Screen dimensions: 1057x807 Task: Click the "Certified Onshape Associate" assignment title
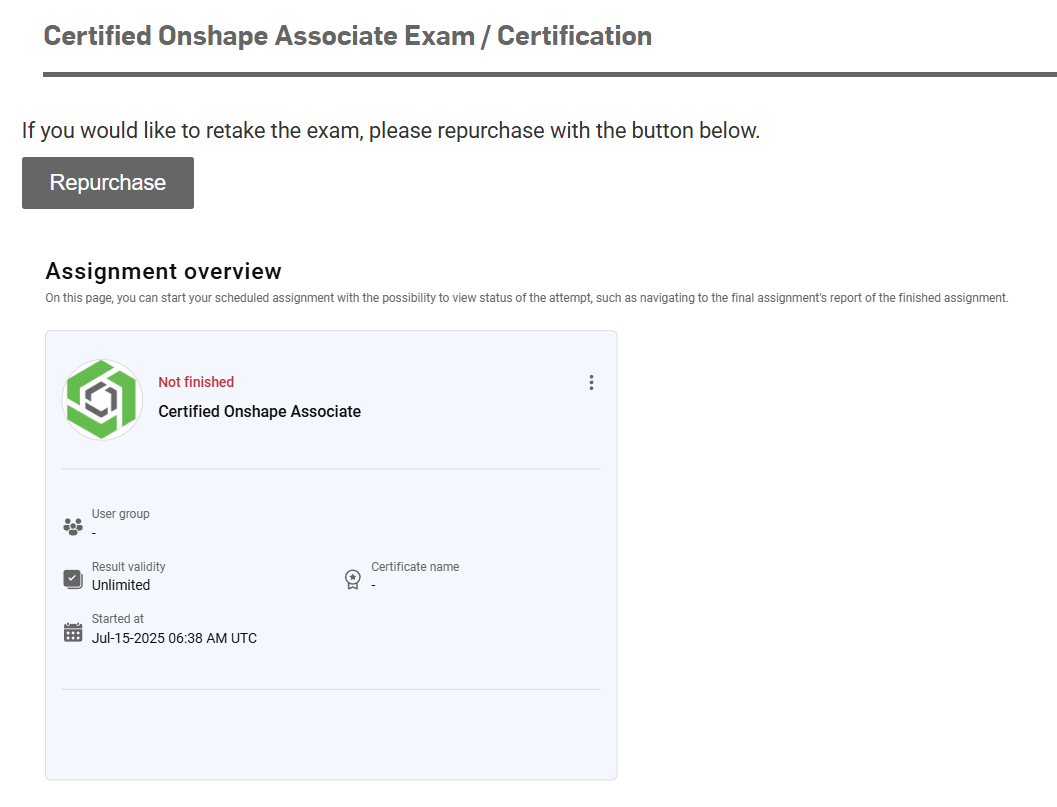(x=260, y=411)
